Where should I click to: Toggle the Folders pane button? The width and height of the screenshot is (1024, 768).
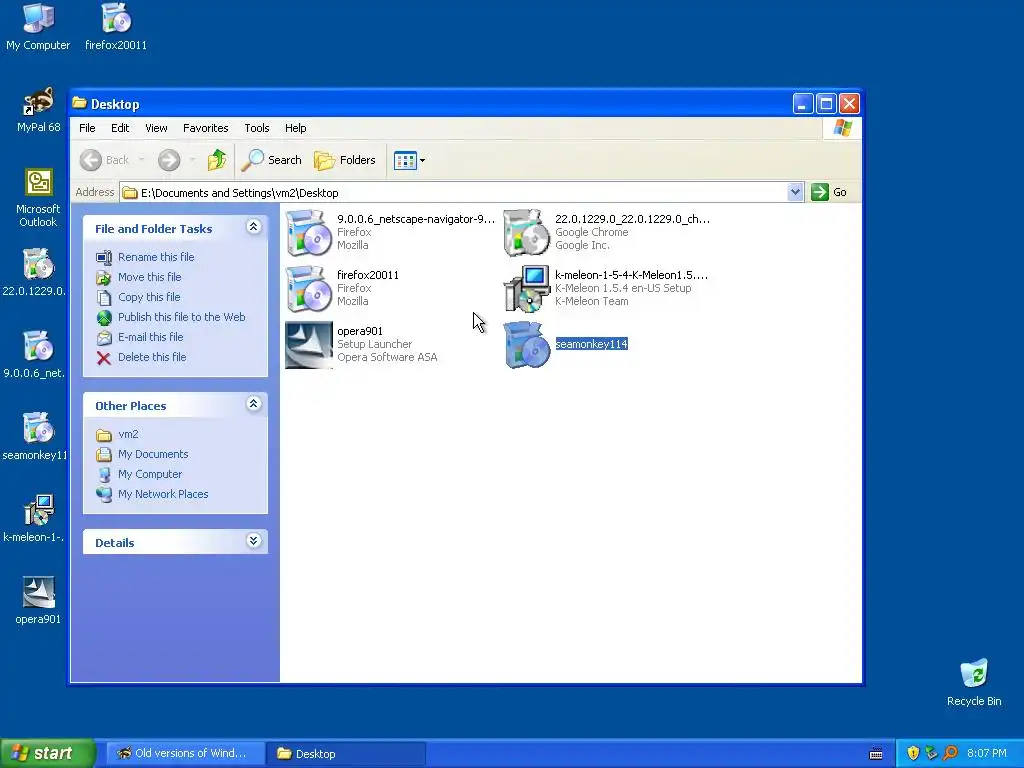click(345, 160)
